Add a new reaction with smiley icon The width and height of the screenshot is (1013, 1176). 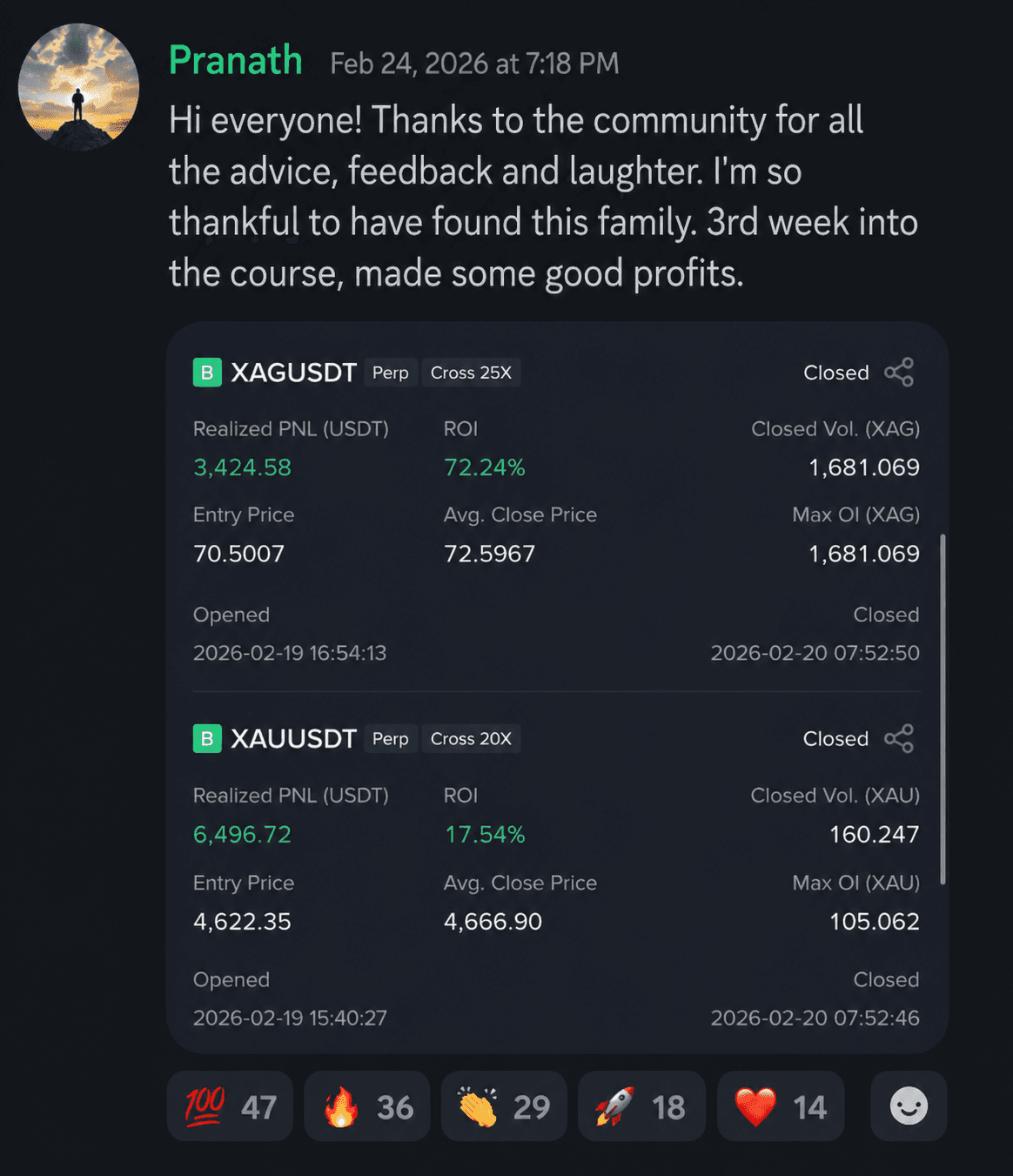[909, 1106]
